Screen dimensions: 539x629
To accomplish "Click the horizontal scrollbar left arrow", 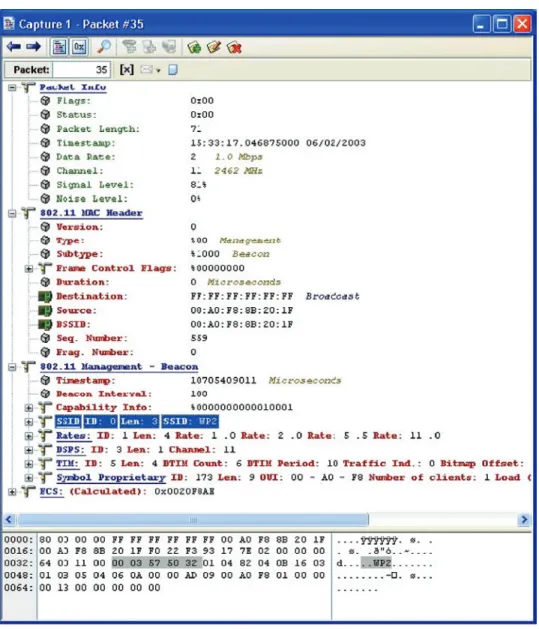I will coord(9,520).
